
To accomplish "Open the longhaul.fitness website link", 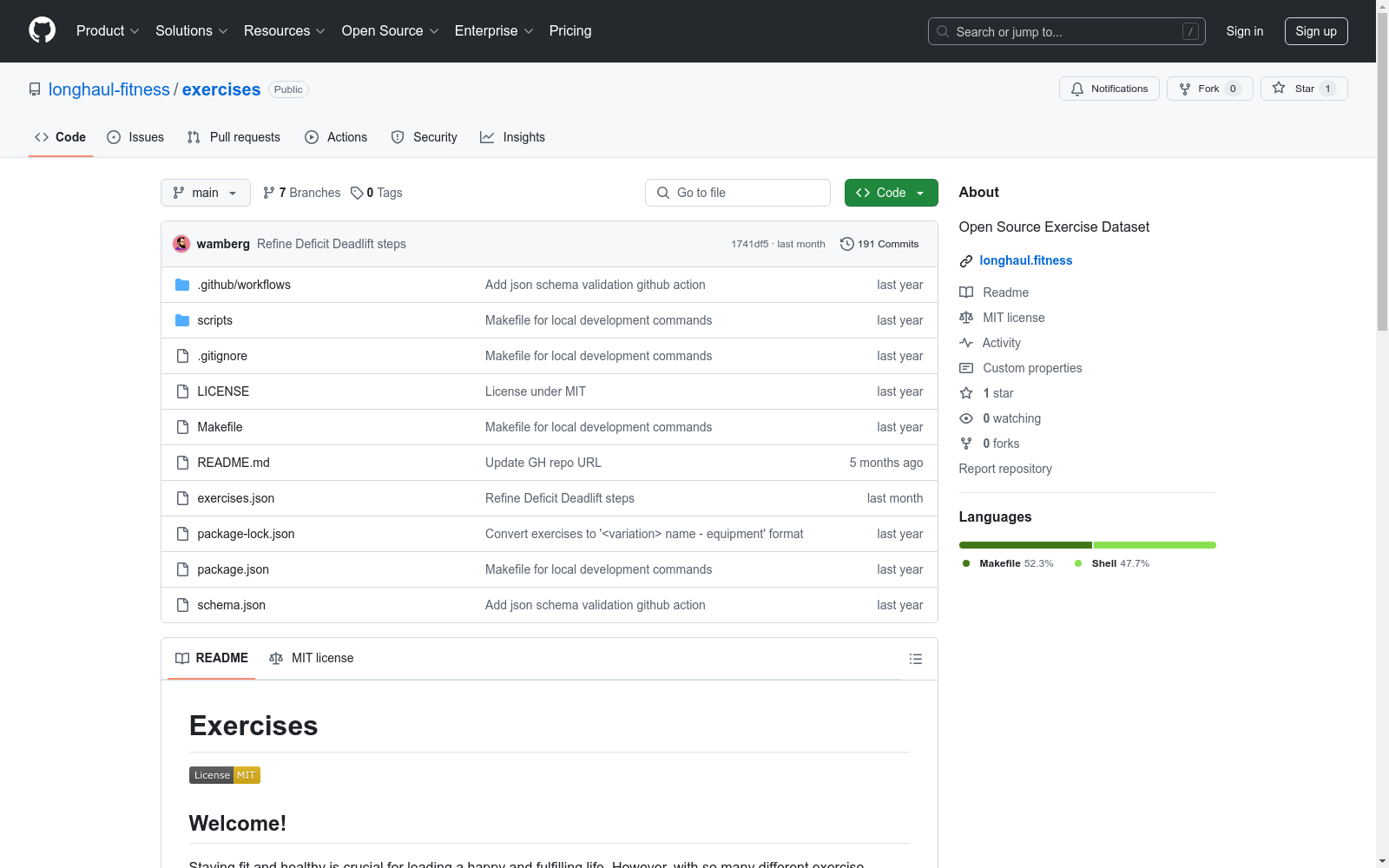I will tap(1026, 260).
